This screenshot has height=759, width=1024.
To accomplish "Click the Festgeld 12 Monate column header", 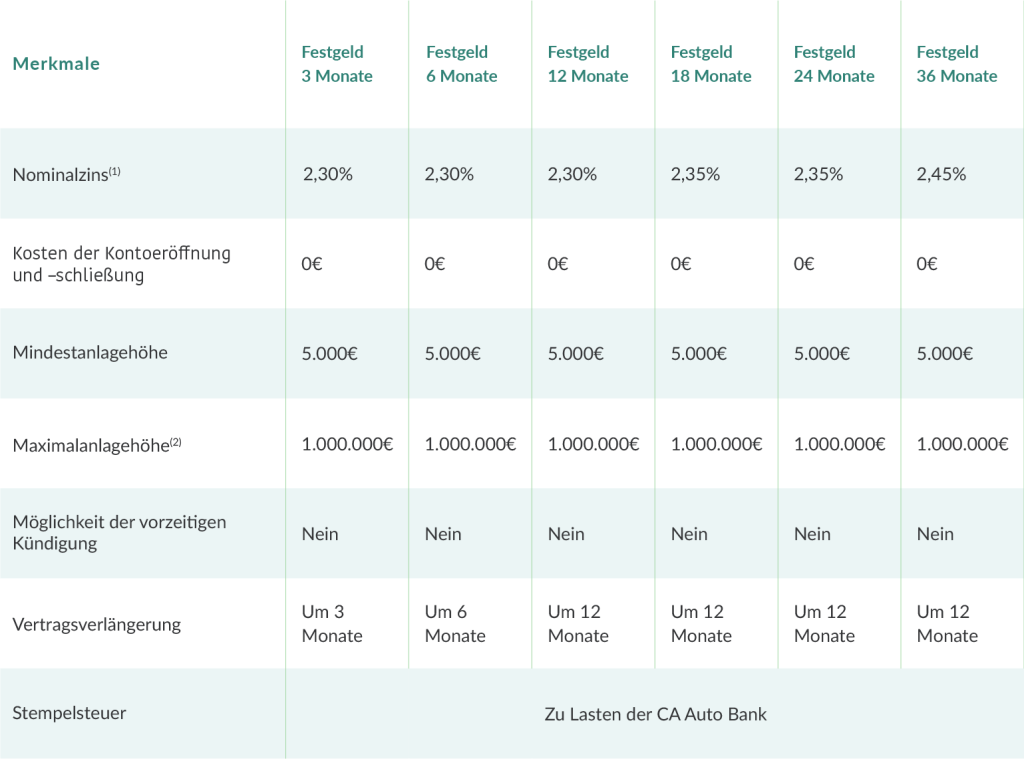I will [588, 64].
